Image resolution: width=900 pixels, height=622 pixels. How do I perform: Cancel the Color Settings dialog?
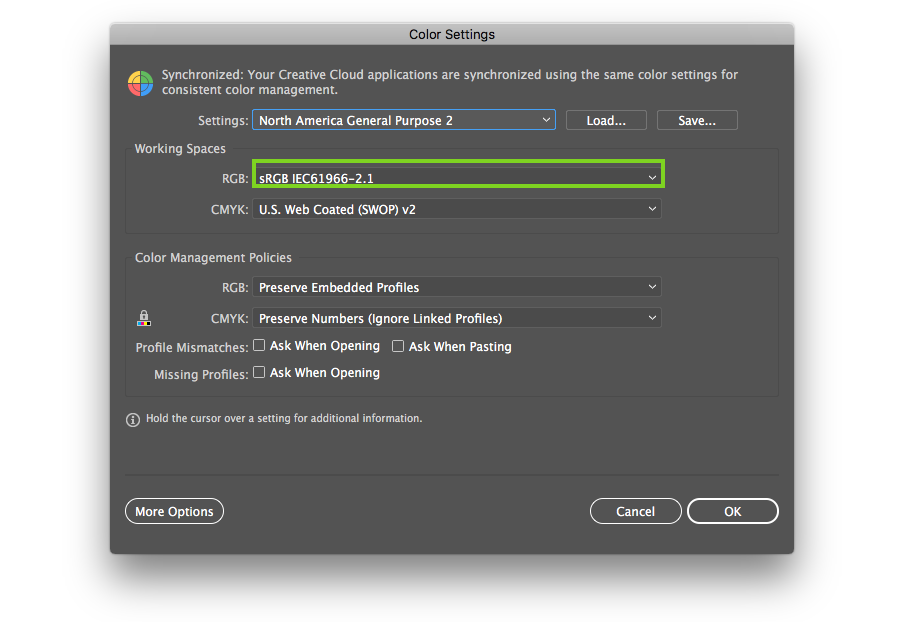point(635,511)
